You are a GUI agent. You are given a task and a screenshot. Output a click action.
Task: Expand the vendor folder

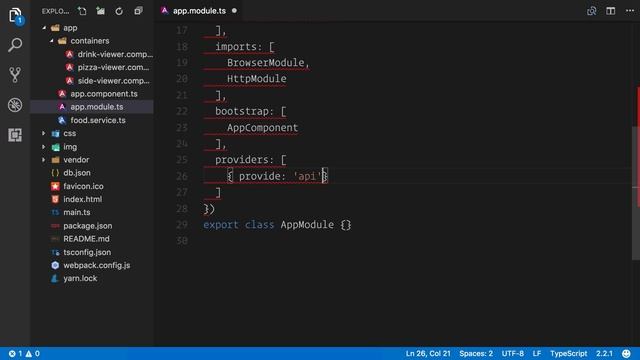click(44, 160)
